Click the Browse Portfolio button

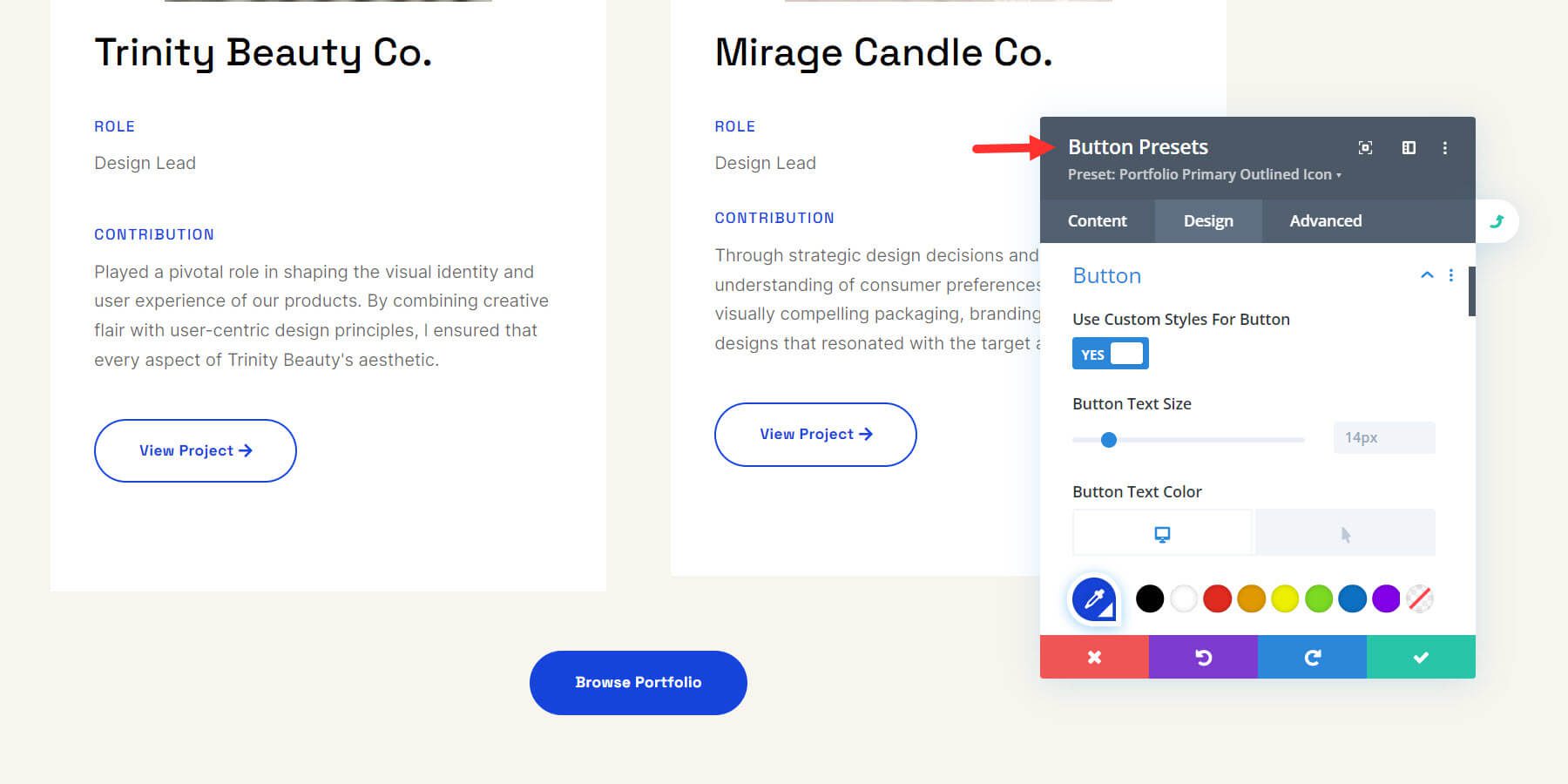(638, 683)
